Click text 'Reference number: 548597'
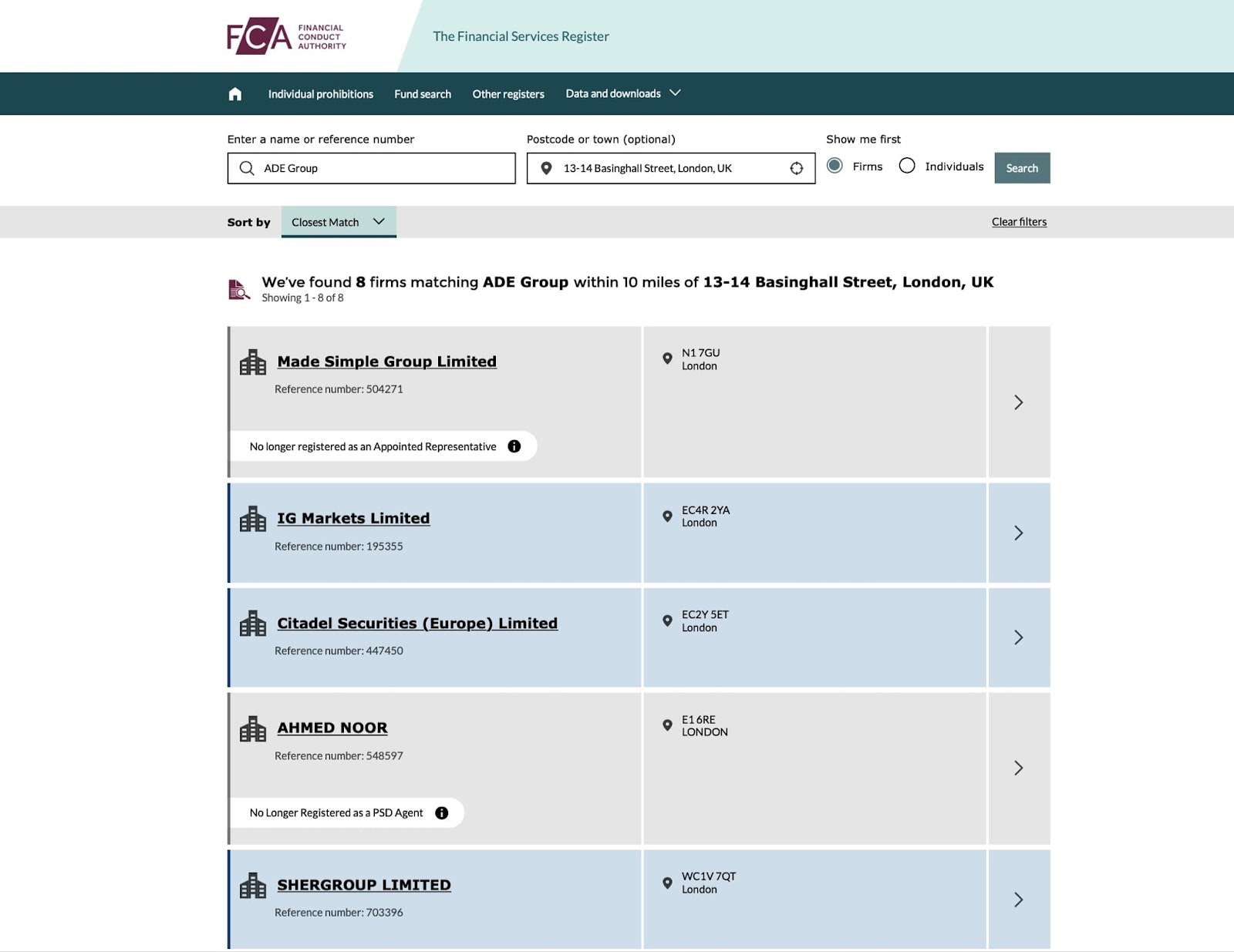Screen dimensions: 1234x952 339,756
